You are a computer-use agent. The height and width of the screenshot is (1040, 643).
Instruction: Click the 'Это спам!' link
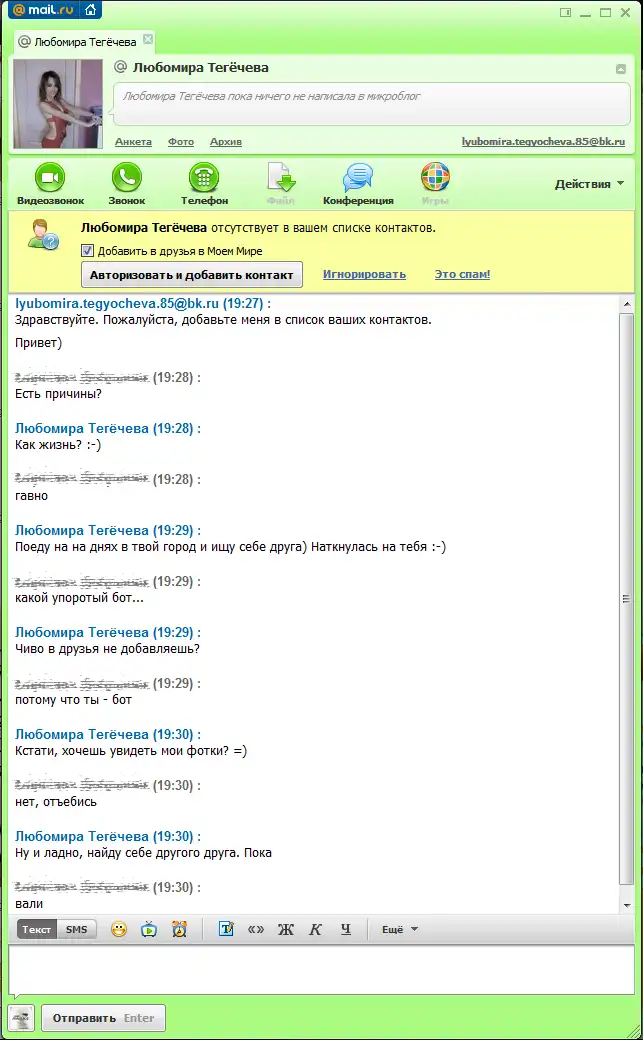[462, 274]
